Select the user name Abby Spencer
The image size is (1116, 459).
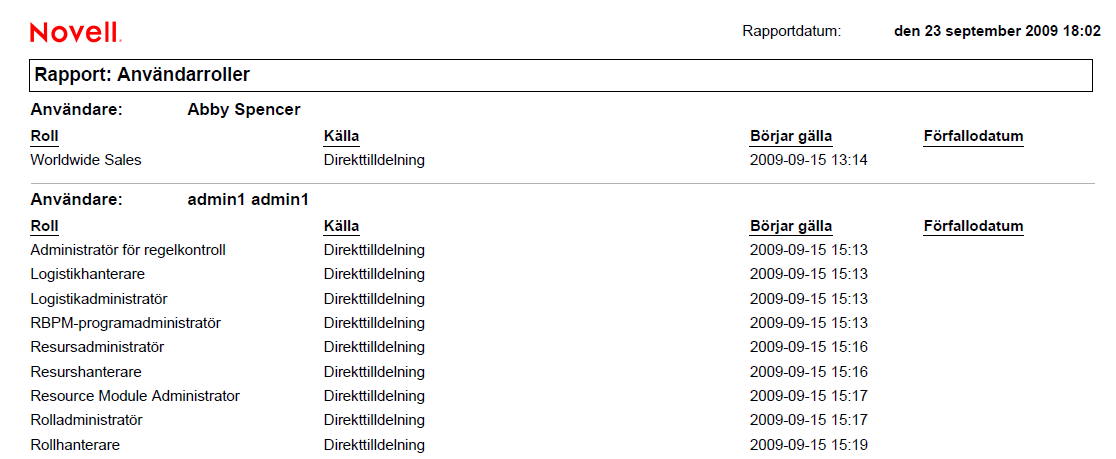click(x=244, y=110)
